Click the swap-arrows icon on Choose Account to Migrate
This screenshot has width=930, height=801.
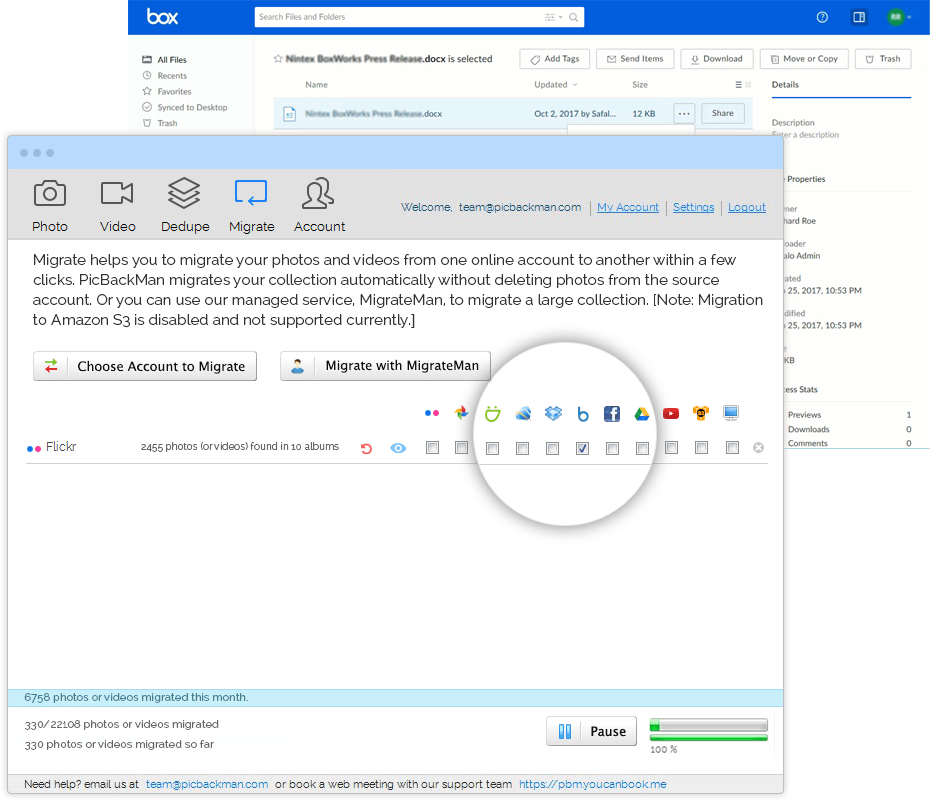pos(52,366)
